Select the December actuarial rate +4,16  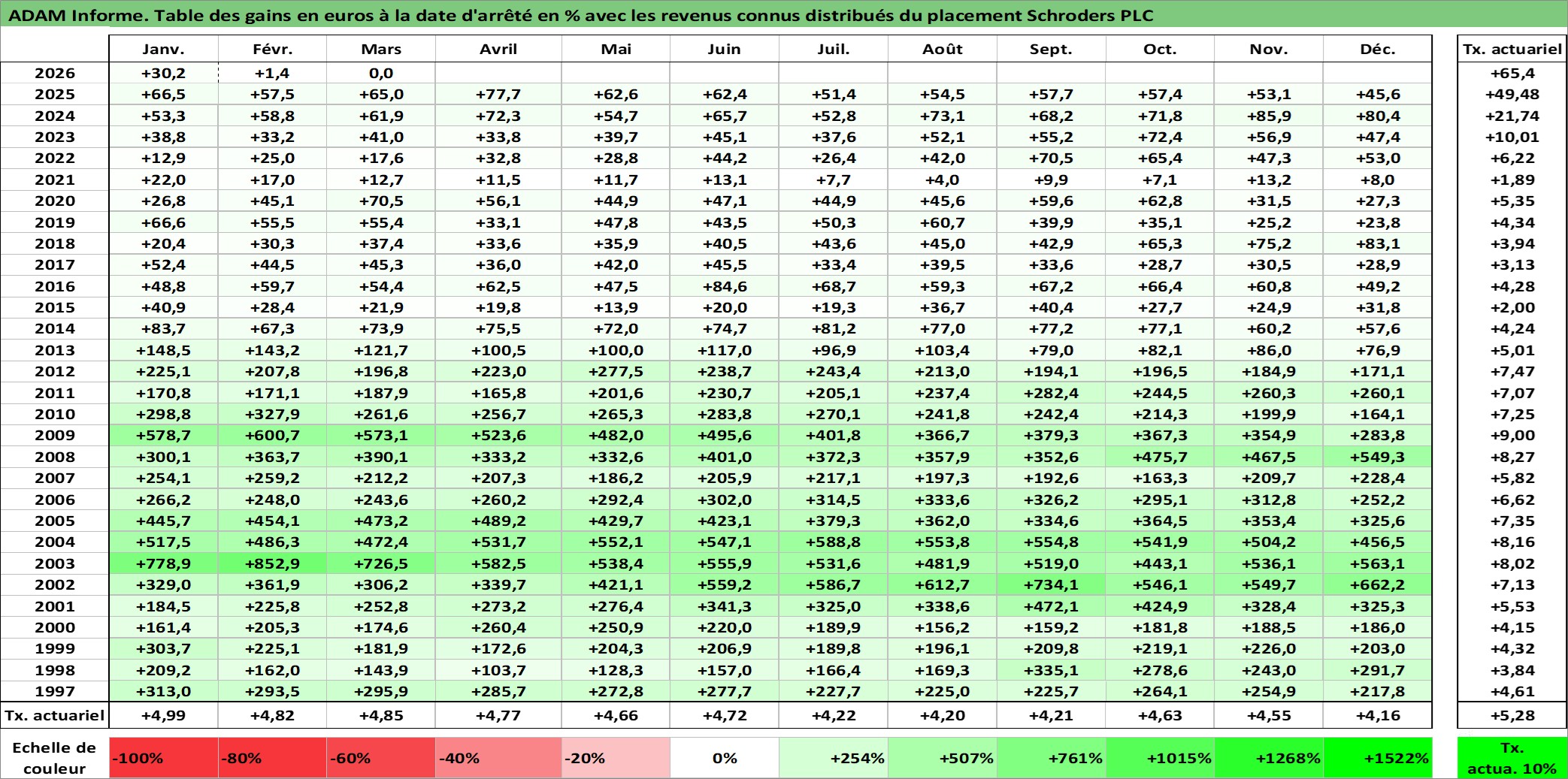[1378, 715]
